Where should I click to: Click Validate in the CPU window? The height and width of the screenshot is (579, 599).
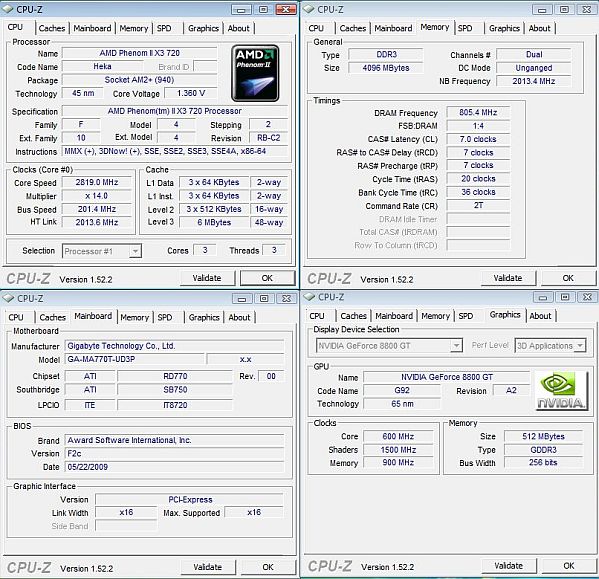point(207,278)
